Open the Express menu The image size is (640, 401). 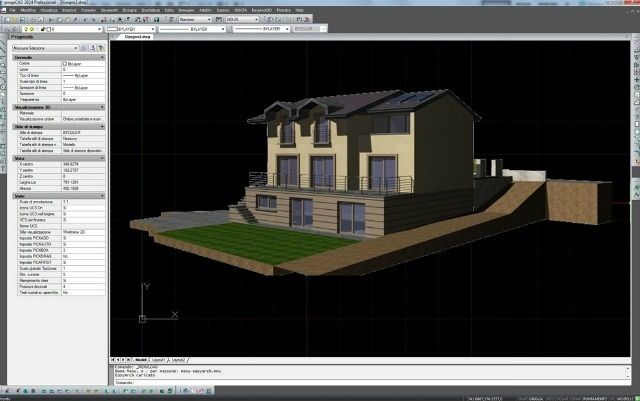[x=223, y=10]
